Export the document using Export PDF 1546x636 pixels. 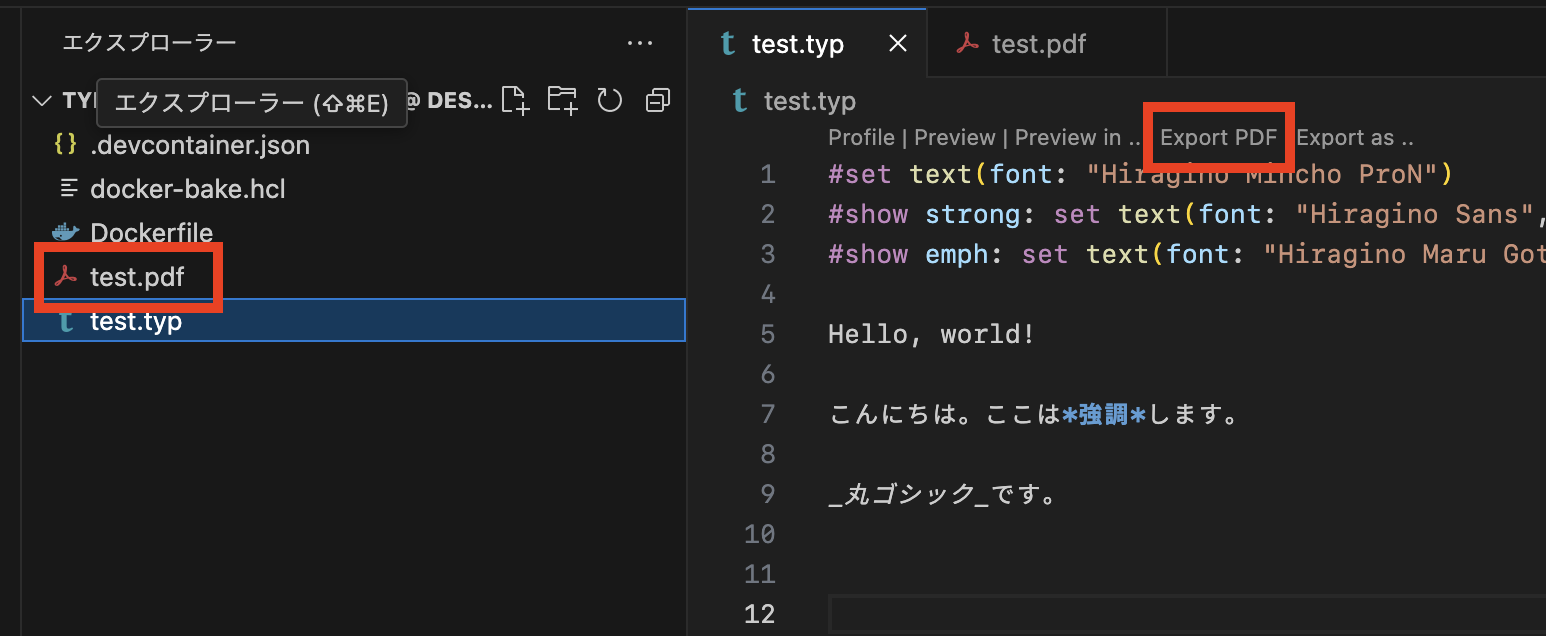[1218, 137]
